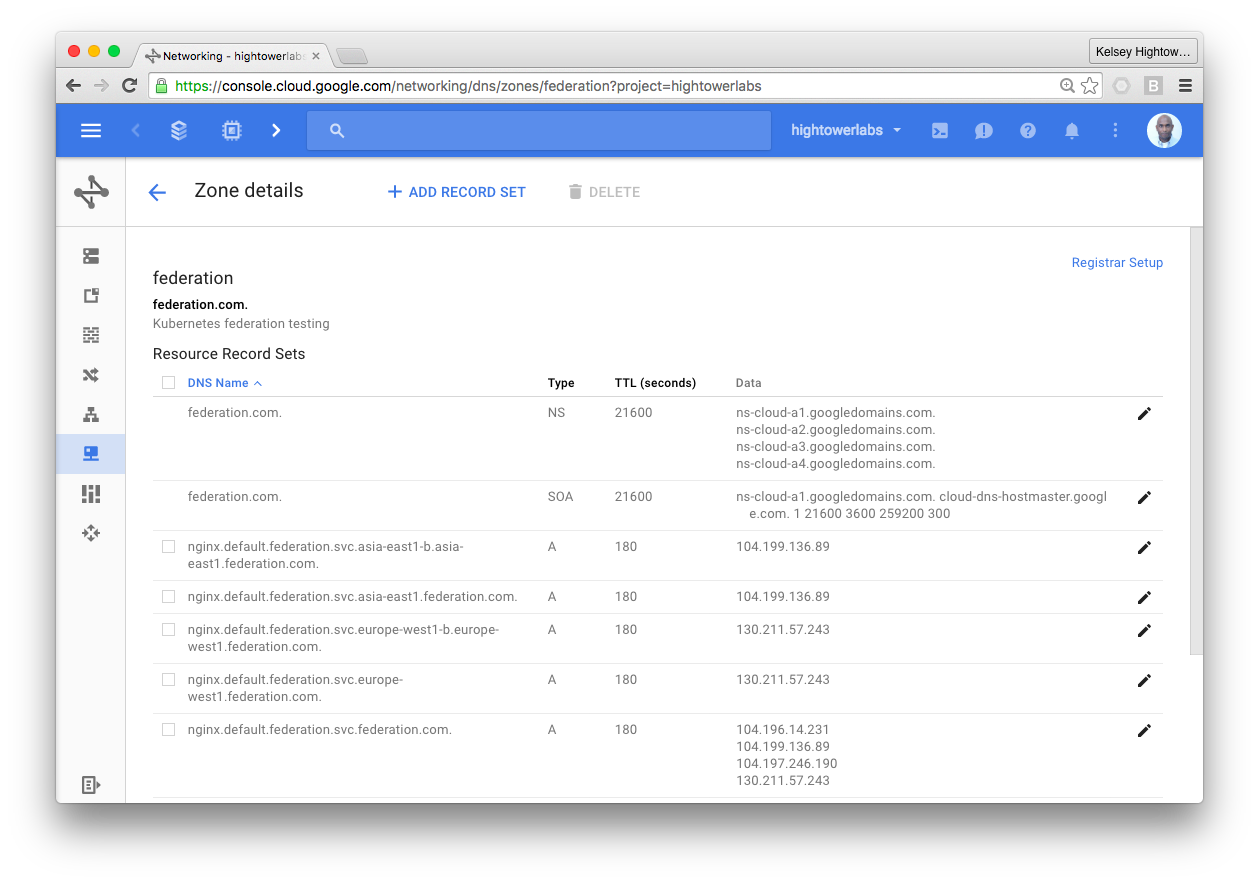Open a new browser tab
This screenshot has height=883, width=1259.
coord(352,56)
